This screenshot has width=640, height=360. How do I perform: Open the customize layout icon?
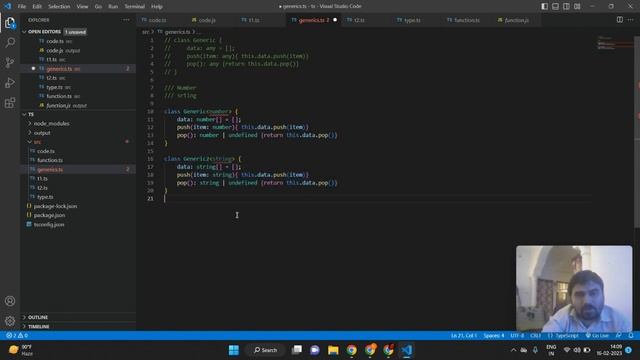pos(577,6)
